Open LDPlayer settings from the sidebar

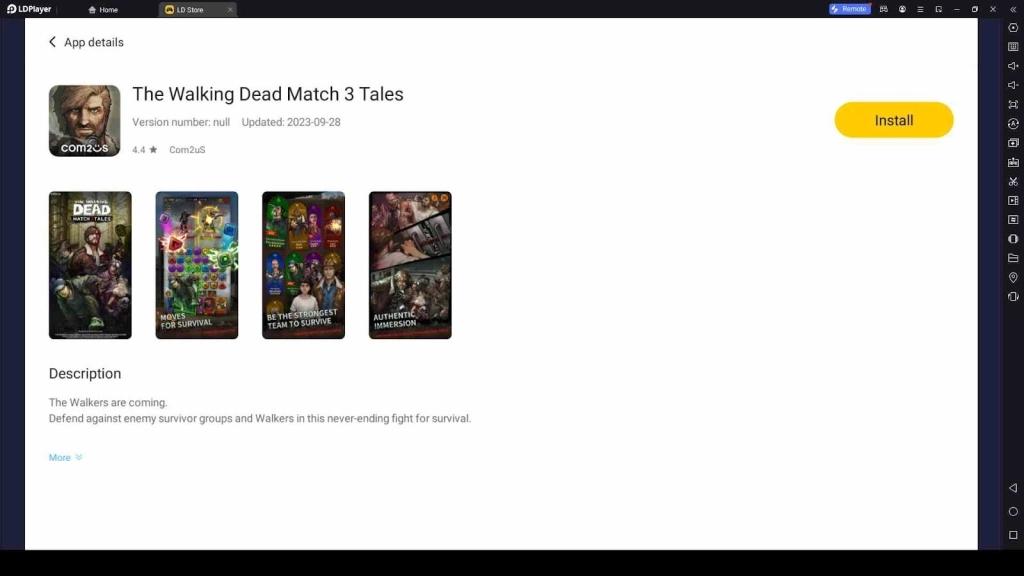(1013, 27)
